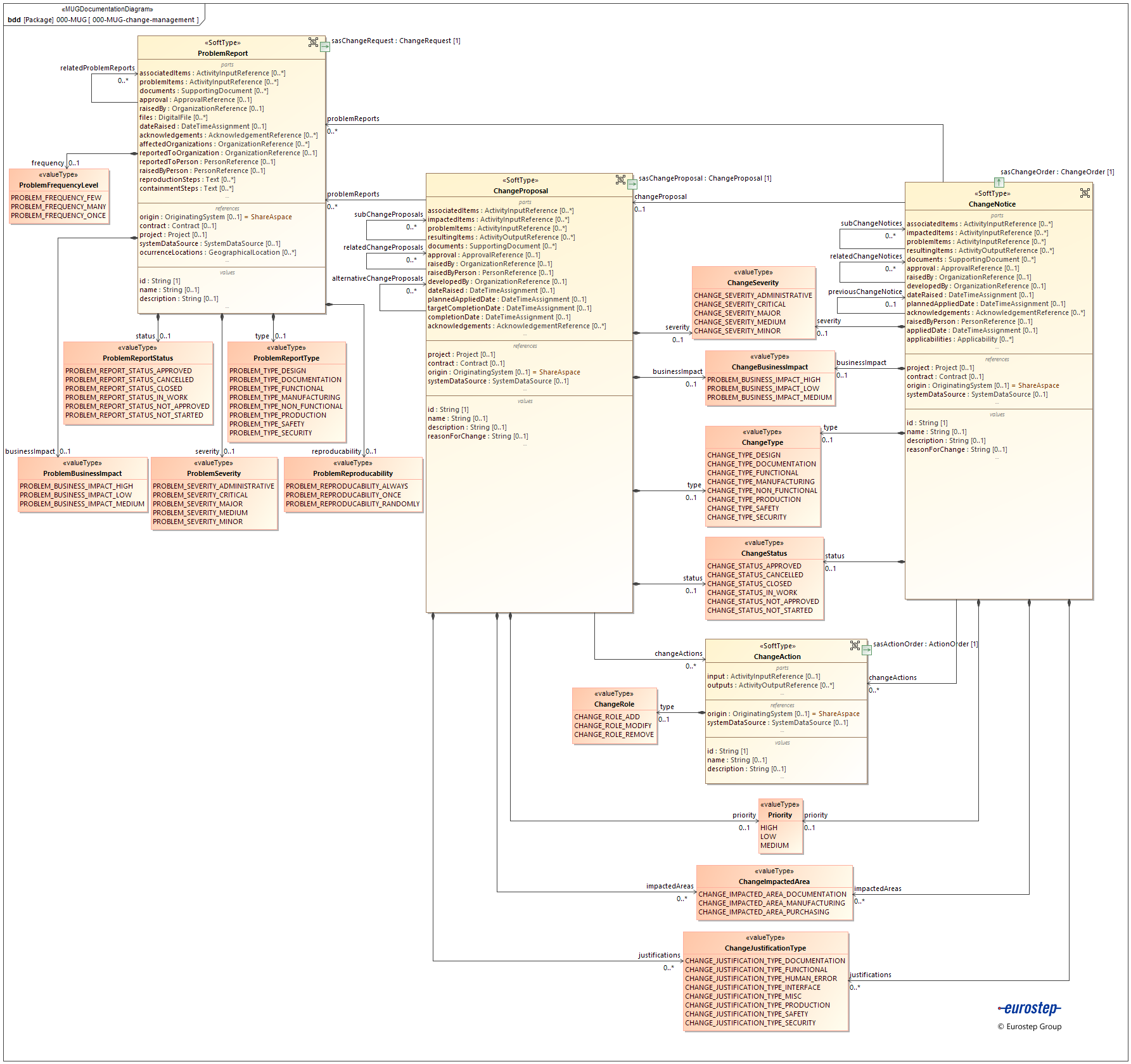The width and height of the screenshot is (1131, 1064).
Task: Select HIGH literal inside the Priority box
Action: 769,828
